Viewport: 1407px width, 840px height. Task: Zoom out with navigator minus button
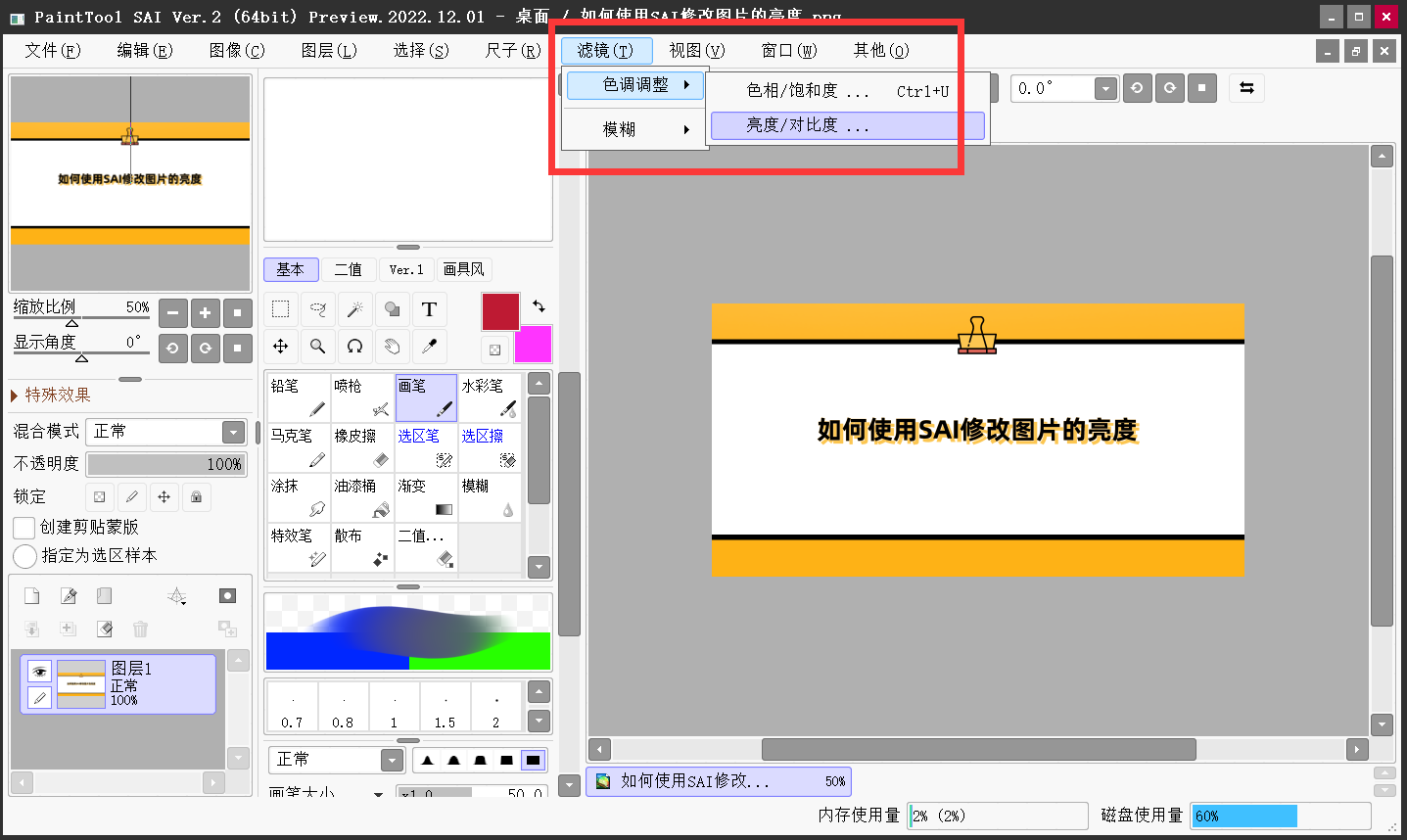coord(172,313)
